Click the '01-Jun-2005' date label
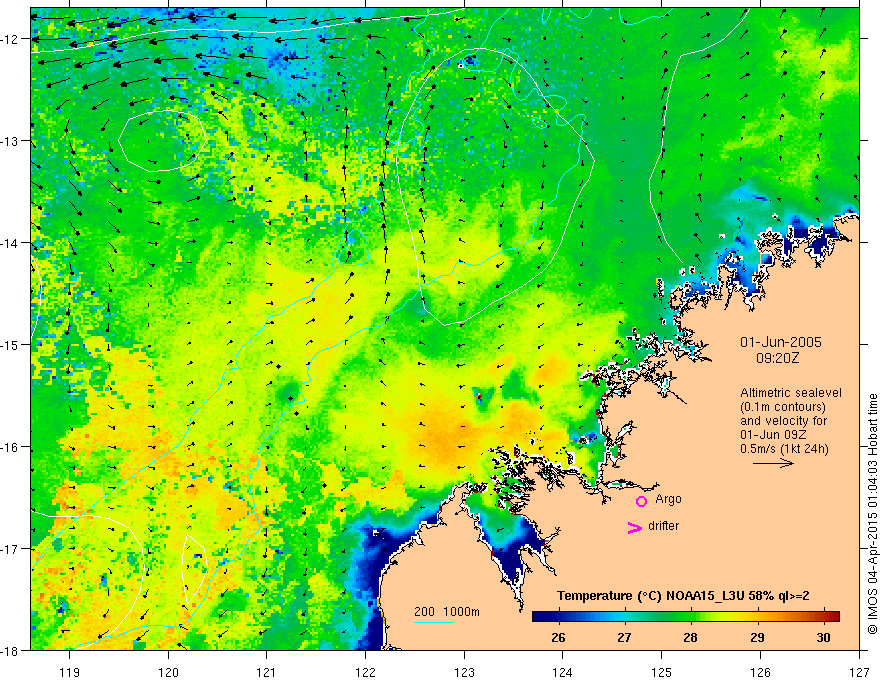880x680 pixels. (x=781, y=342)
